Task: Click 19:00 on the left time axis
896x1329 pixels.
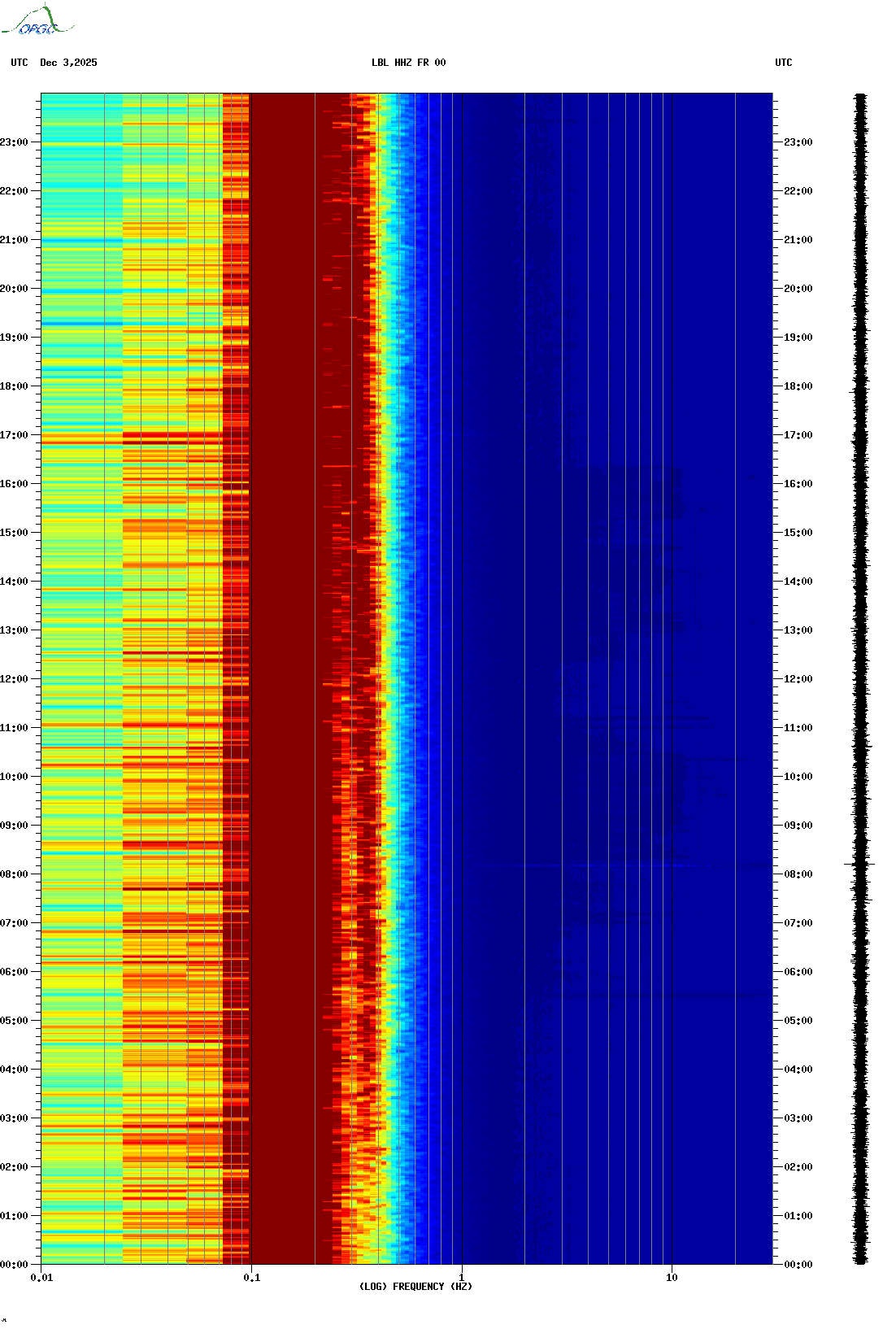Action: click(14, 338)
